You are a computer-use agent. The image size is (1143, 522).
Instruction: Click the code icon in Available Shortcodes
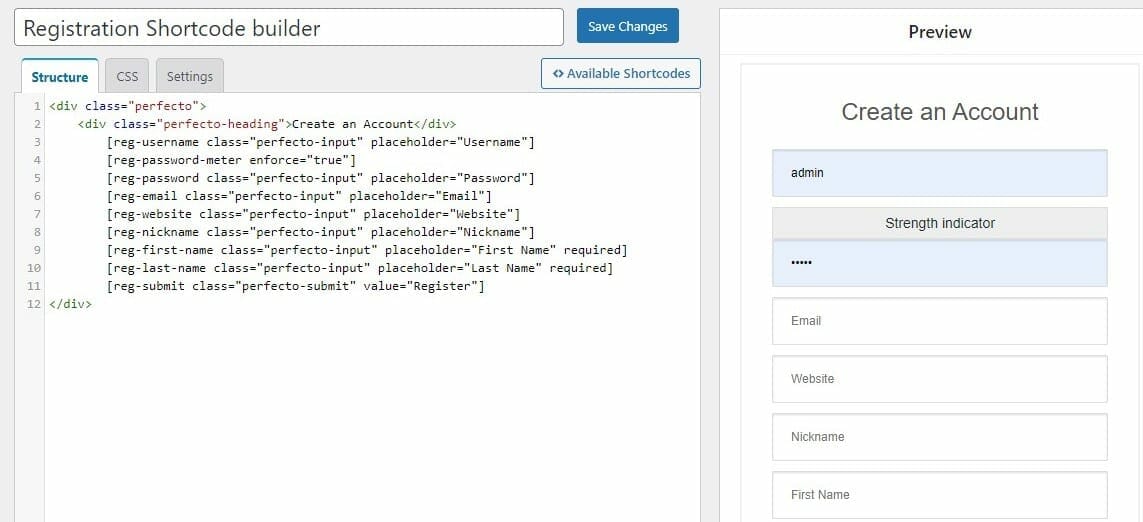point(558,74)
